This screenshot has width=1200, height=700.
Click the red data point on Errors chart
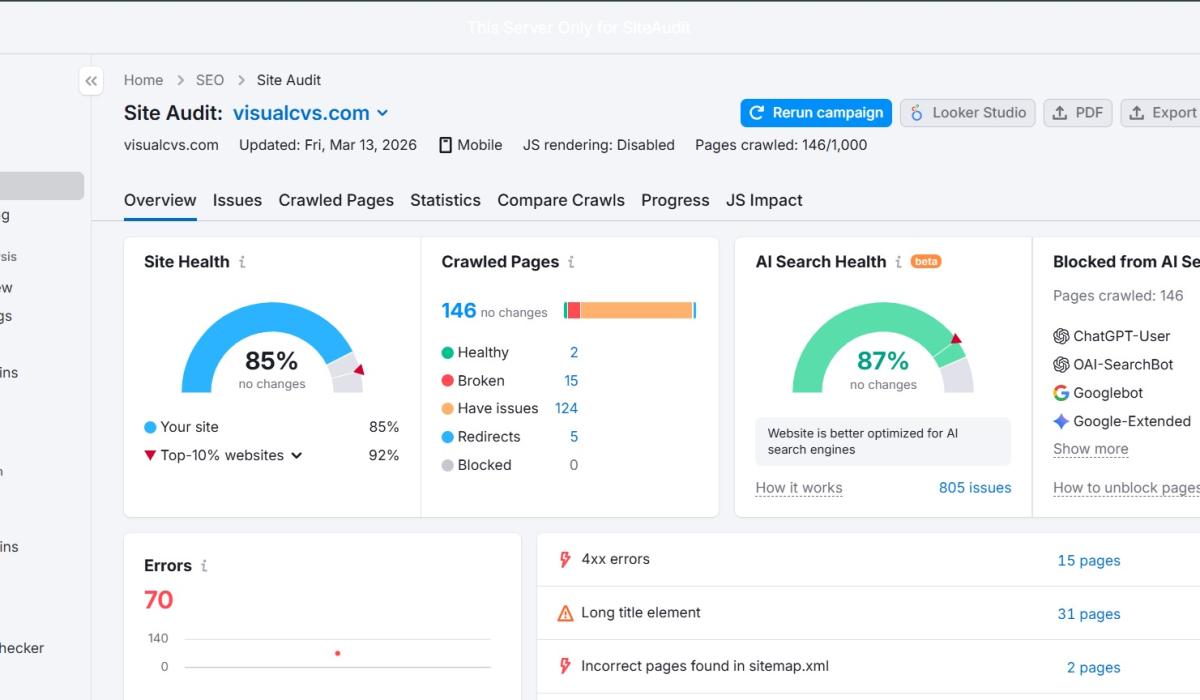pos(338,653)
